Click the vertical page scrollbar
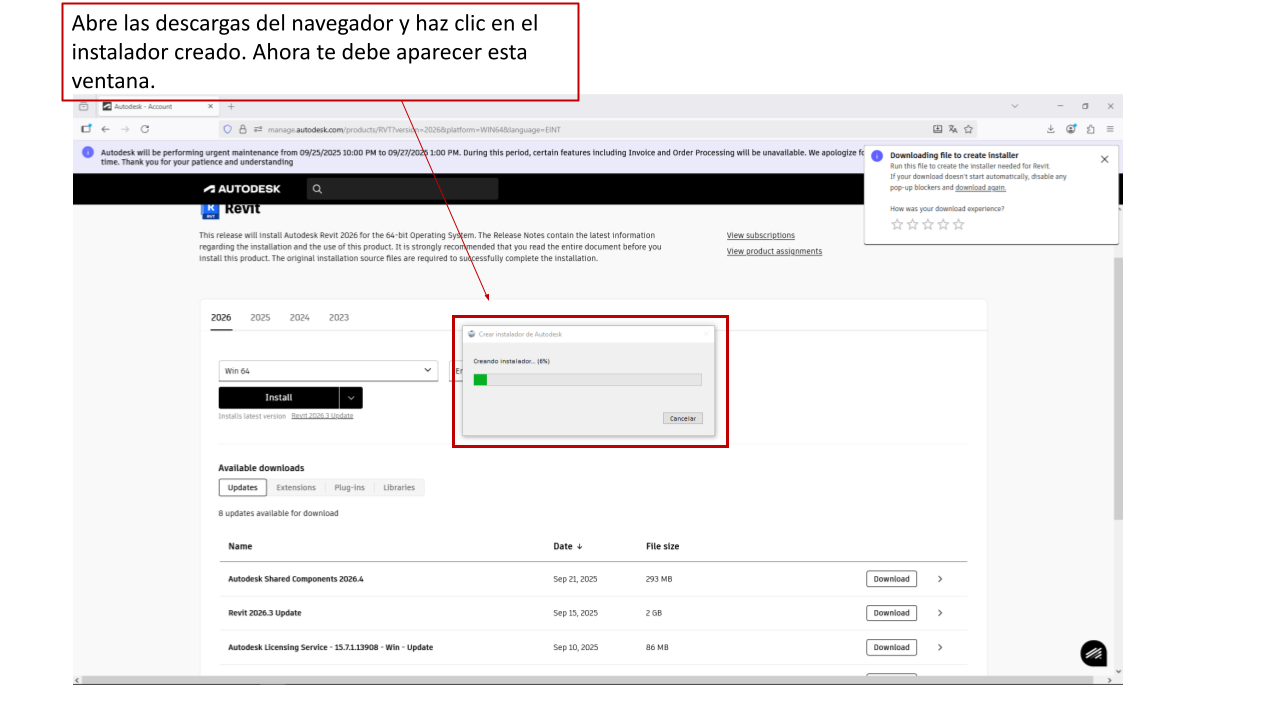This screenshot has height=720, width=1280. (1118, 390)
